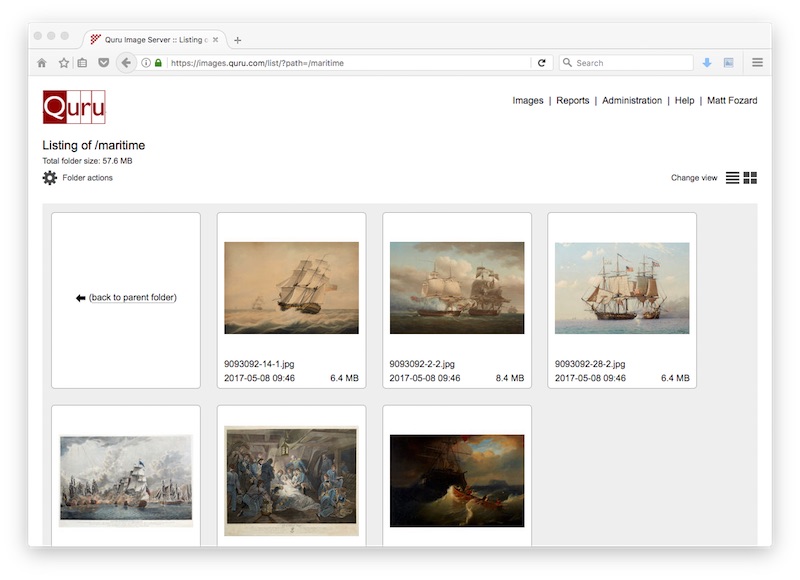Close the Quru Image Server tab
Screen dimensions: 800x580
[215, 39]
